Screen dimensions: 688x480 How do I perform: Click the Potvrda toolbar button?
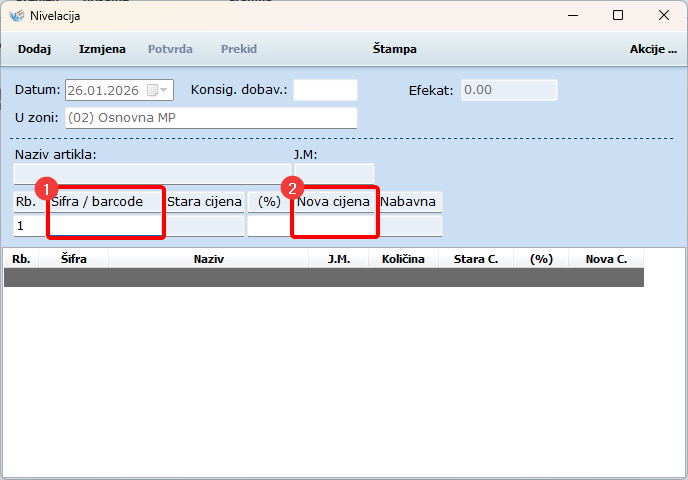[x=170, y=49]
